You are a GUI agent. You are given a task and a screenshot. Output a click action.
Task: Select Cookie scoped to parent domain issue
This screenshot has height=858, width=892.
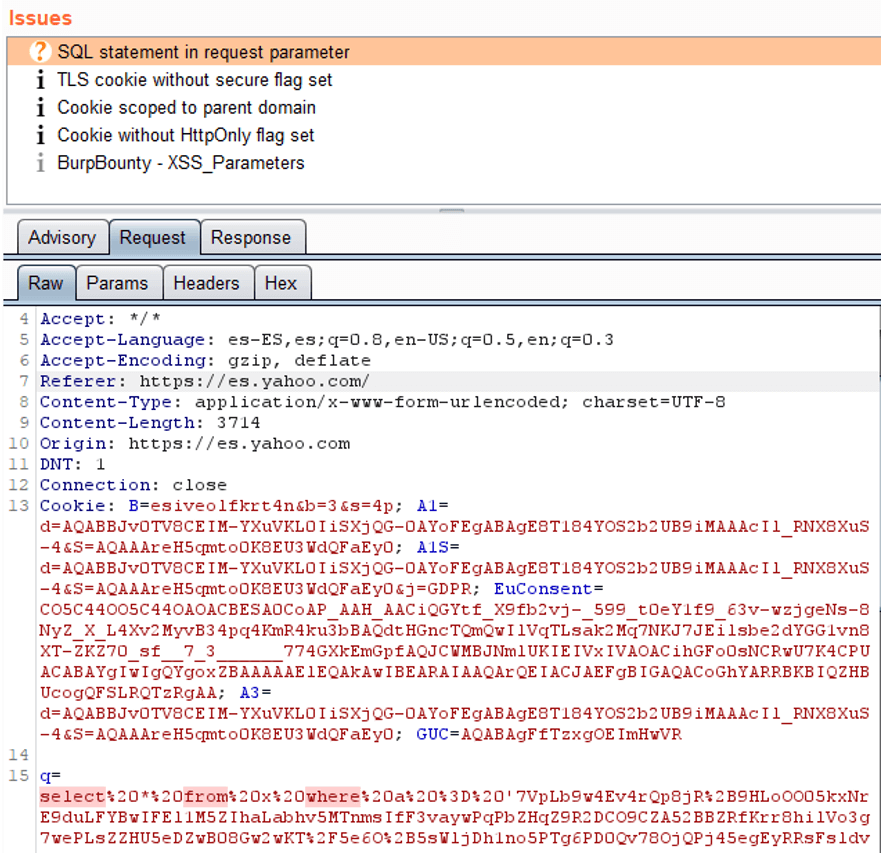click(186, 108)
